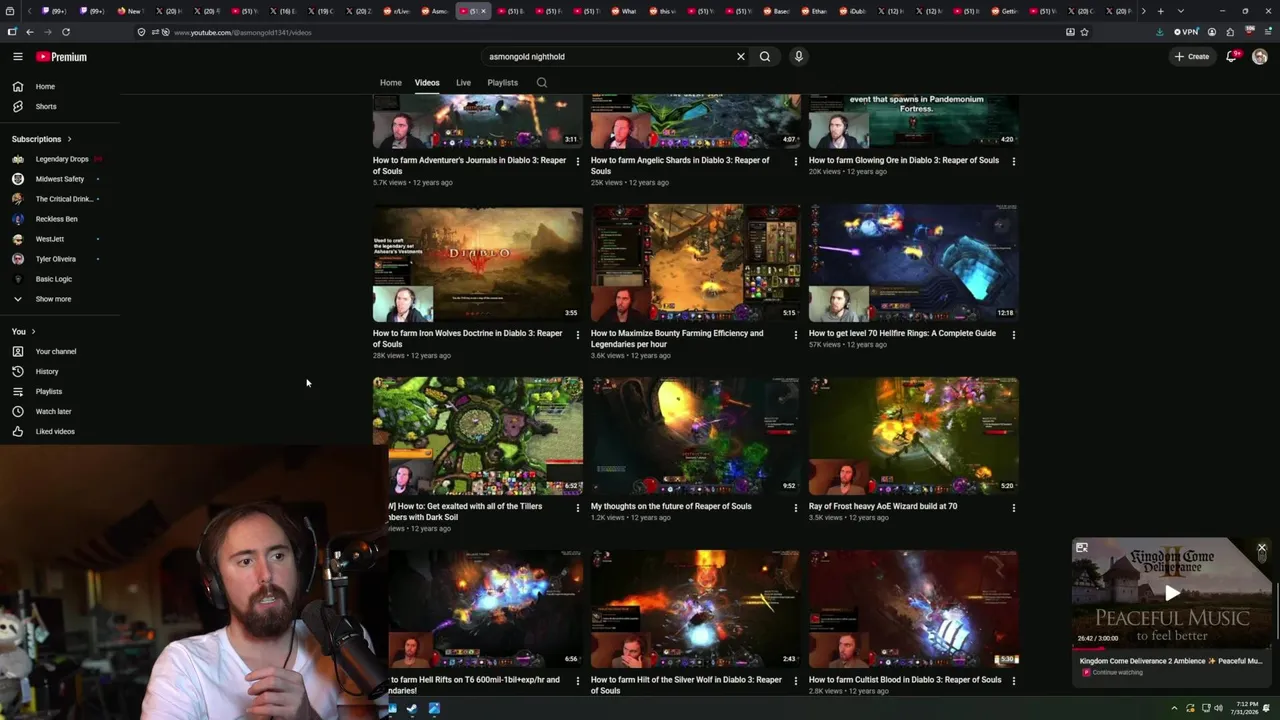Screen dimensions: 1280x720
Task: Open options for future of Reaper of Souls video
Action: click(x=796, y=507)
